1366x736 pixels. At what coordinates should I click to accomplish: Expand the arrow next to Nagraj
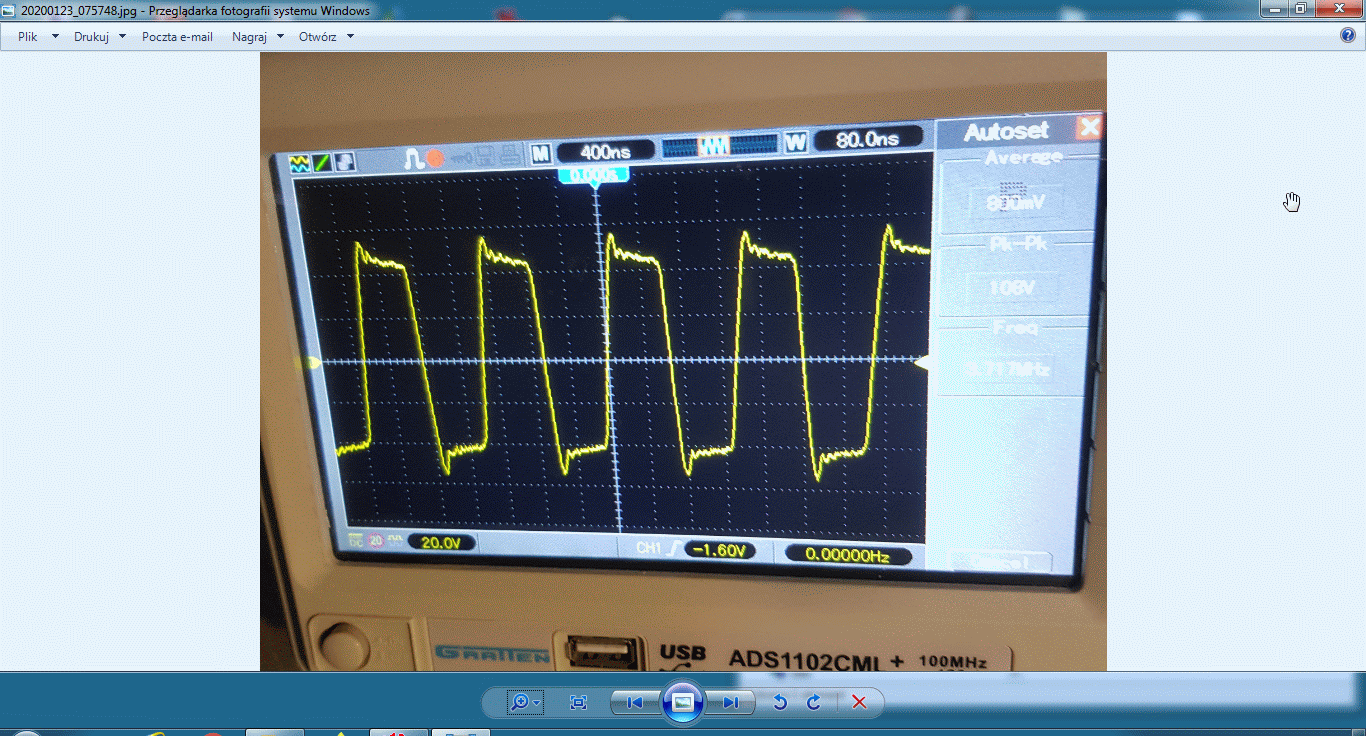point(280,37)
